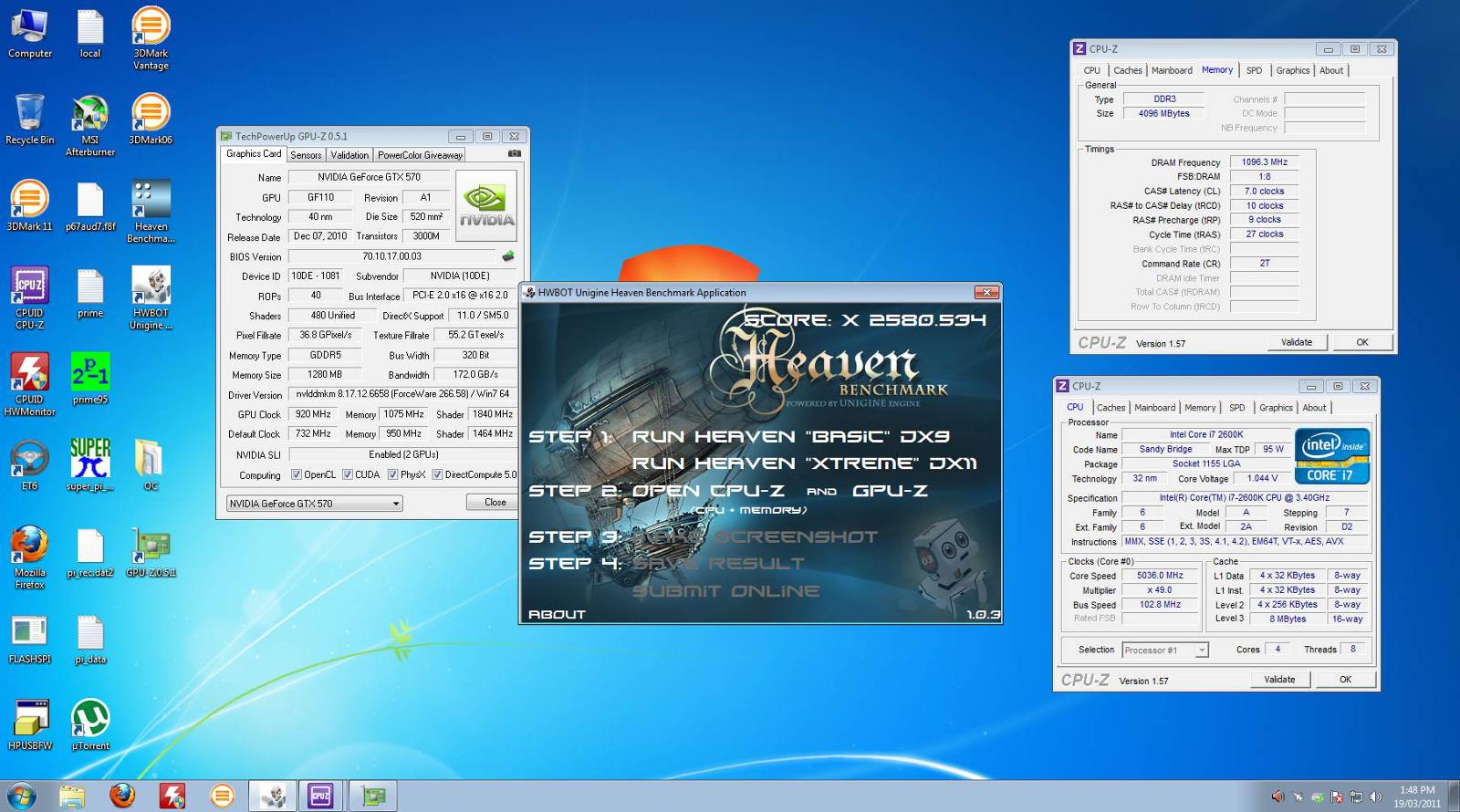The image size is (1460, 812).
Task: Click RUN HEAVEN "BASIC" DX9 option
Action: [790, 436]
